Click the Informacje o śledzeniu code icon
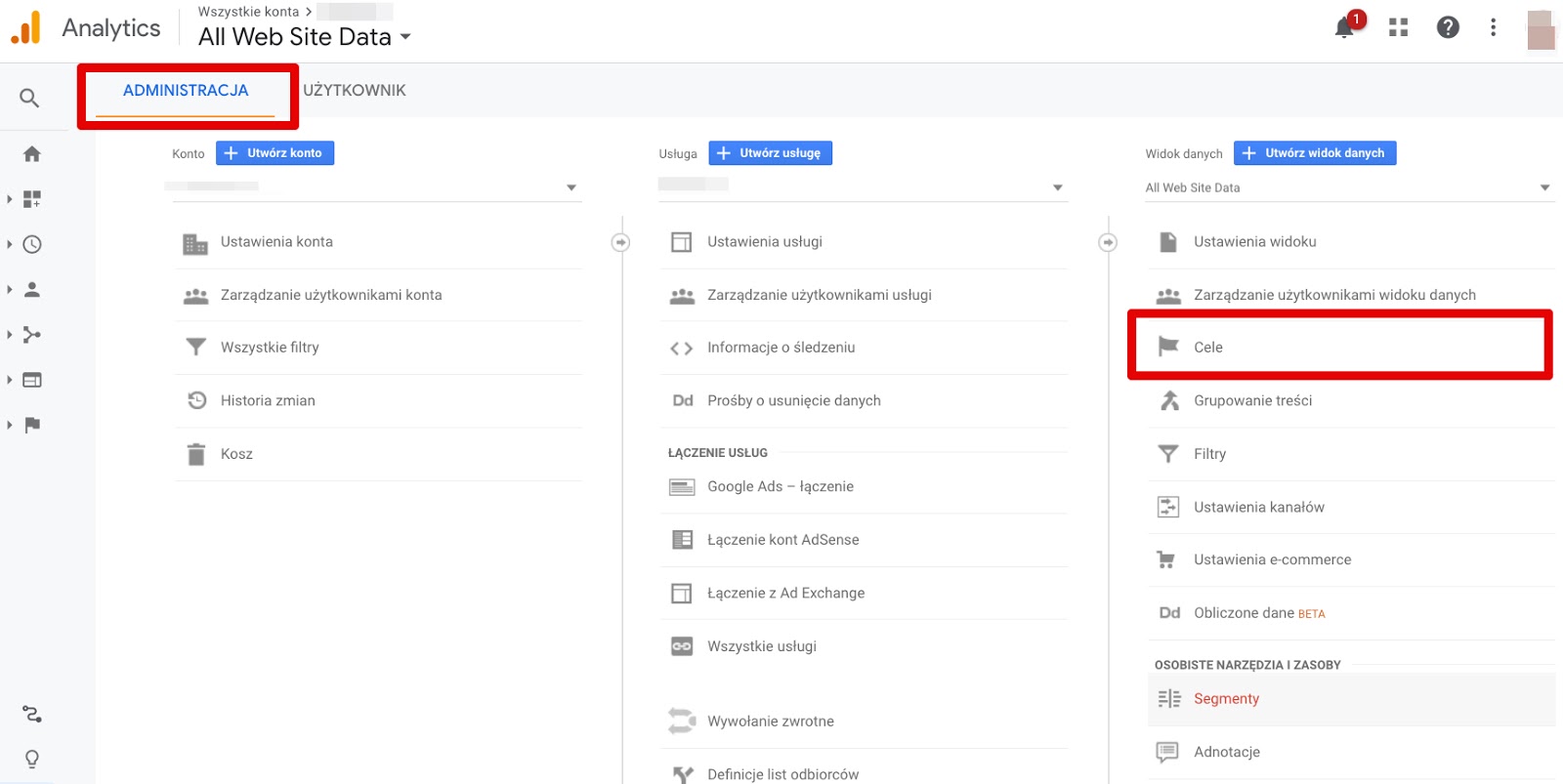Viewport: 1563px width, 784px height. pos(682,348)
